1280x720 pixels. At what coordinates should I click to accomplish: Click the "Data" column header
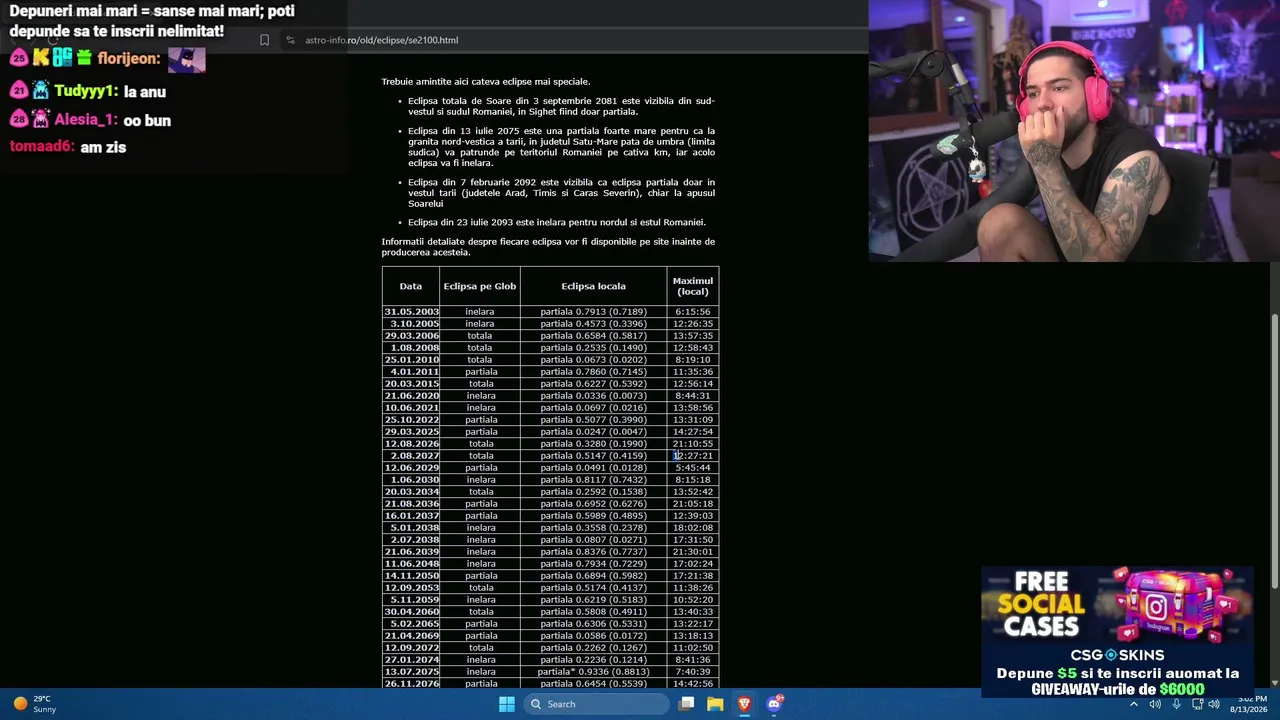pyautogui.click(x=411, y=286)
